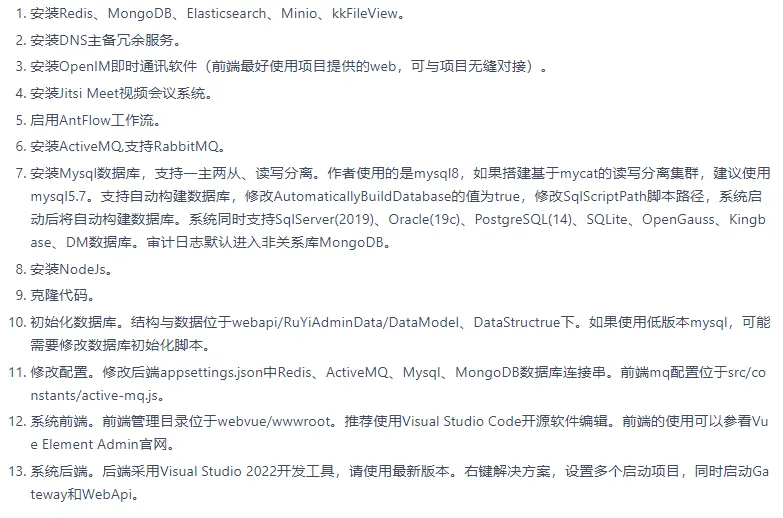Click Element Admin official site text
This screenshot has width=783, height=518.
(103, 444)
